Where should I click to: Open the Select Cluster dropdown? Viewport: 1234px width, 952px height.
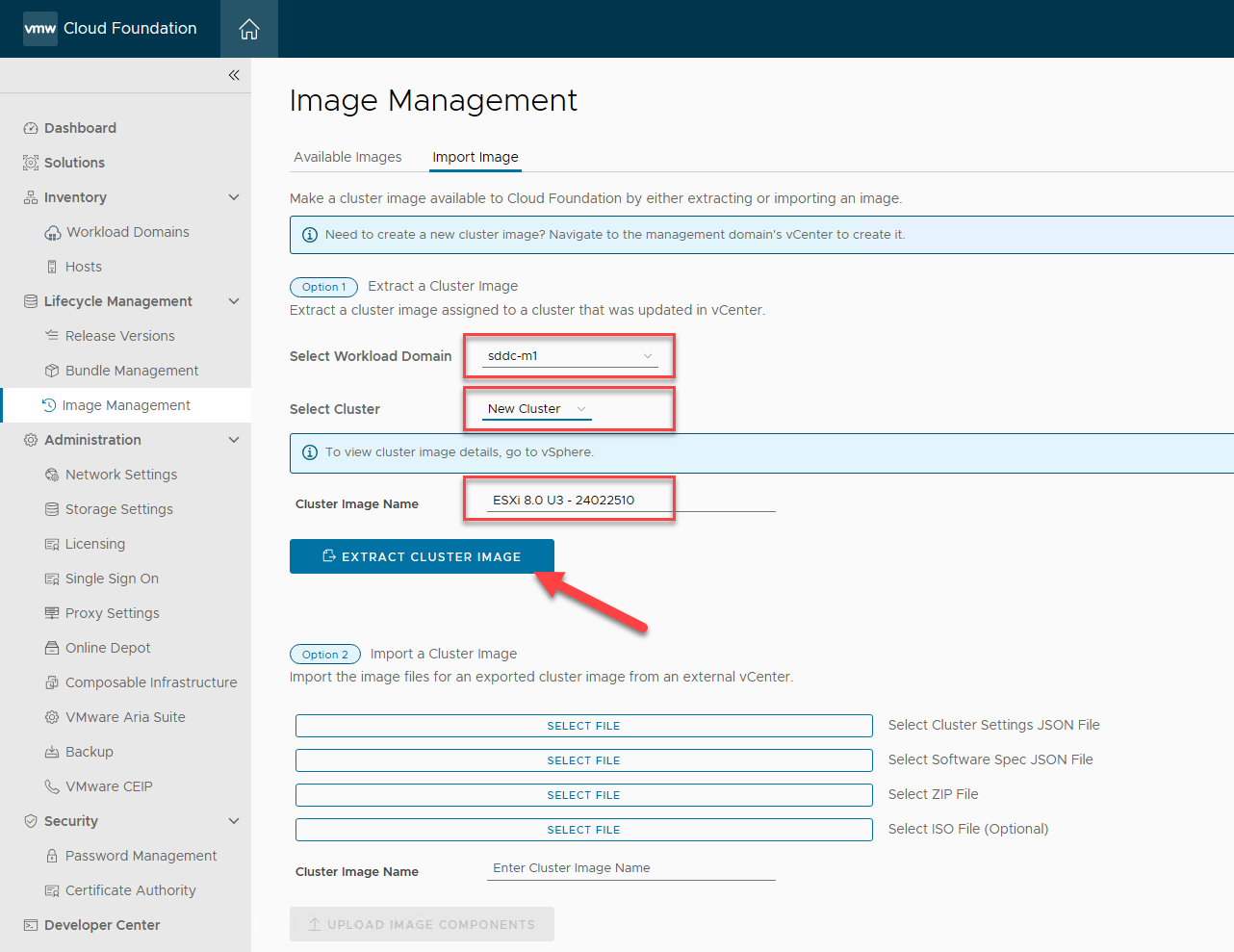pyautogui.click(x=536, y=409)
